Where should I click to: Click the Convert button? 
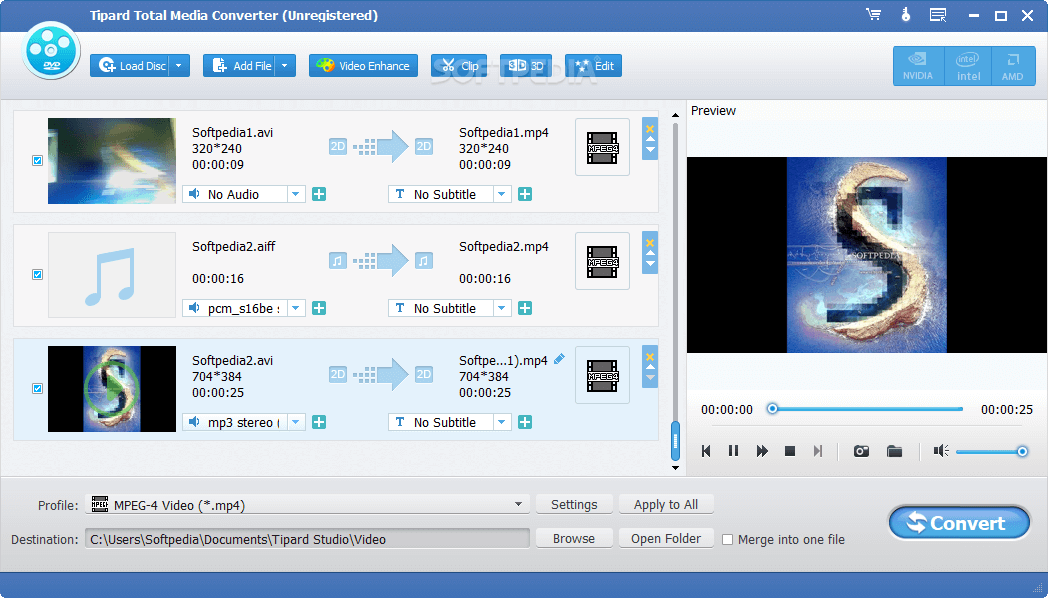(x=959, y=522)
